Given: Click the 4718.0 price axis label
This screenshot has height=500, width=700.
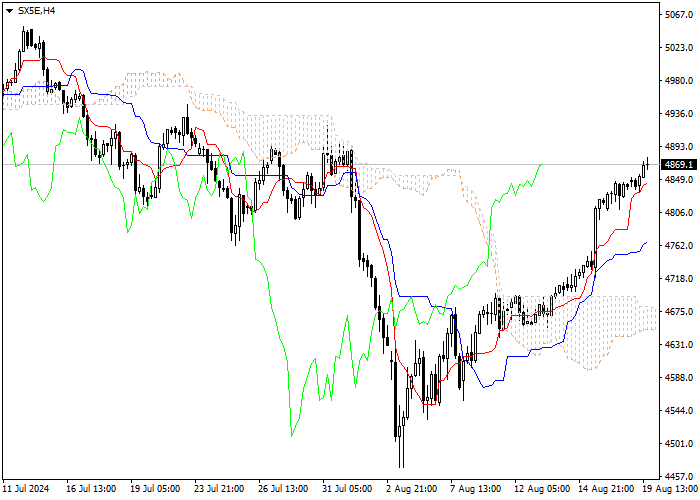Looking at the screenshot, I should [x=679, y=279].
